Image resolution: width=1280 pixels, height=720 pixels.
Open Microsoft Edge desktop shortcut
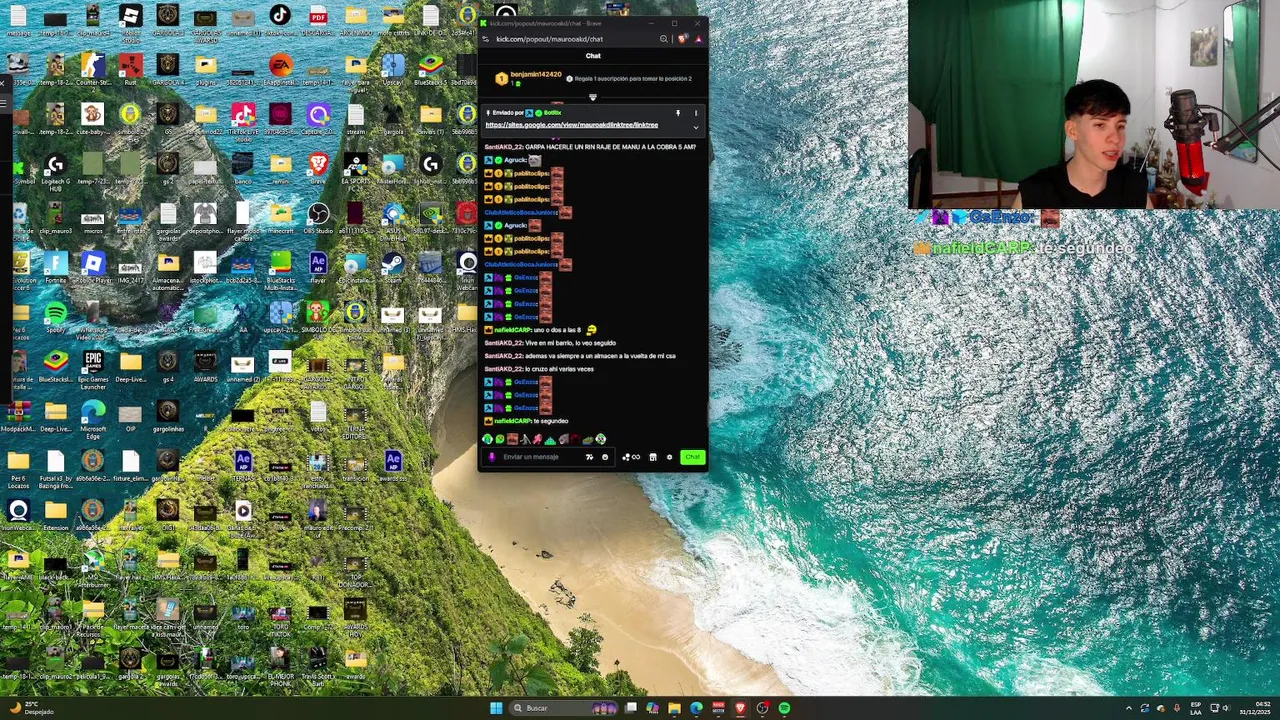(93, 418)
